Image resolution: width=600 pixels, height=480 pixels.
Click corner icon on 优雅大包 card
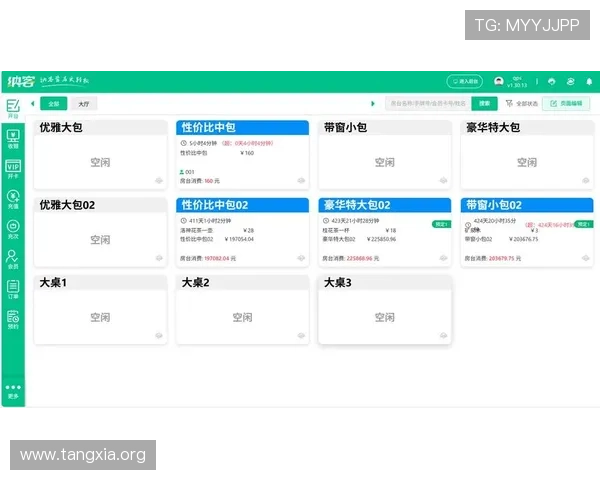159,180
